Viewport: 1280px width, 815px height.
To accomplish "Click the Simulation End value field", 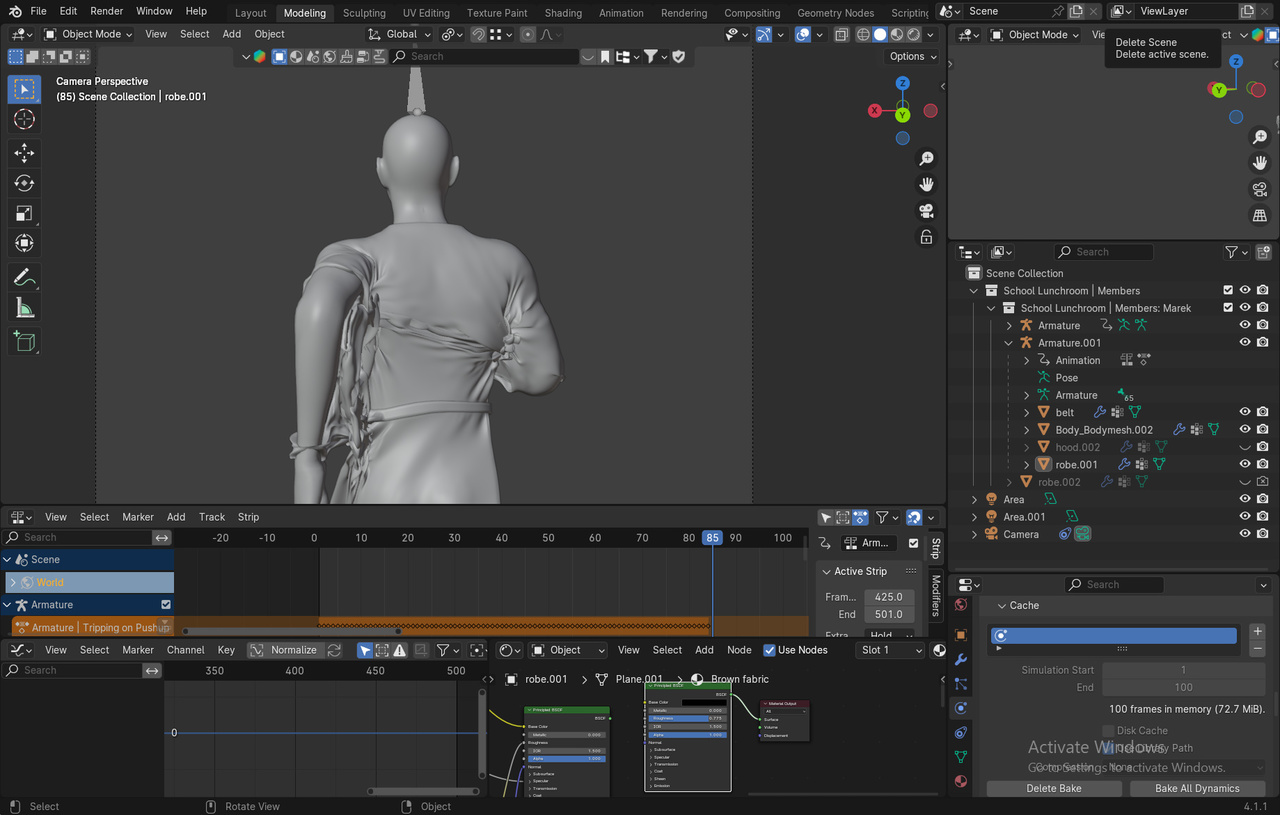I will [1183, 688].
